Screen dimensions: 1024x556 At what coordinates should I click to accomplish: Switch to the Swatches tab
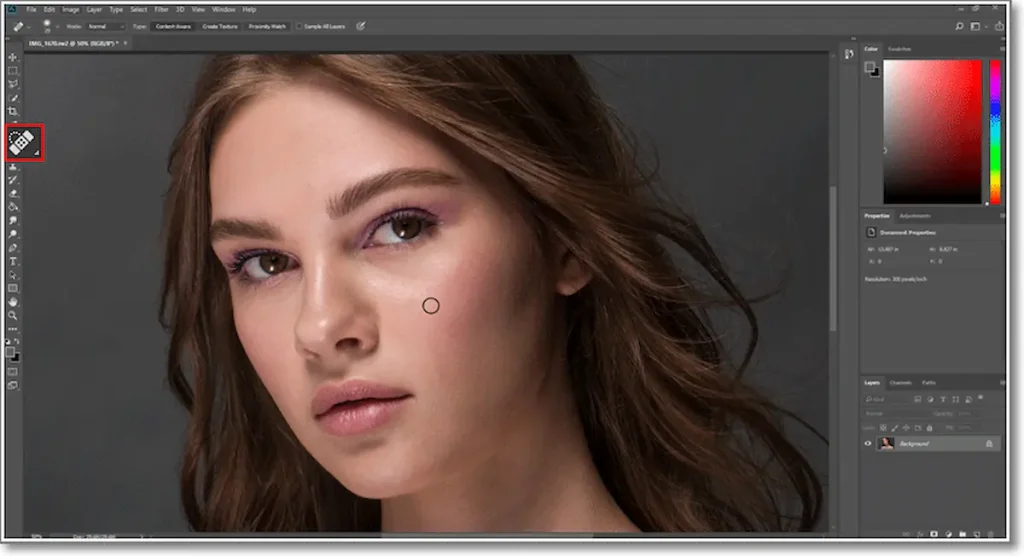tap(900, 49)
